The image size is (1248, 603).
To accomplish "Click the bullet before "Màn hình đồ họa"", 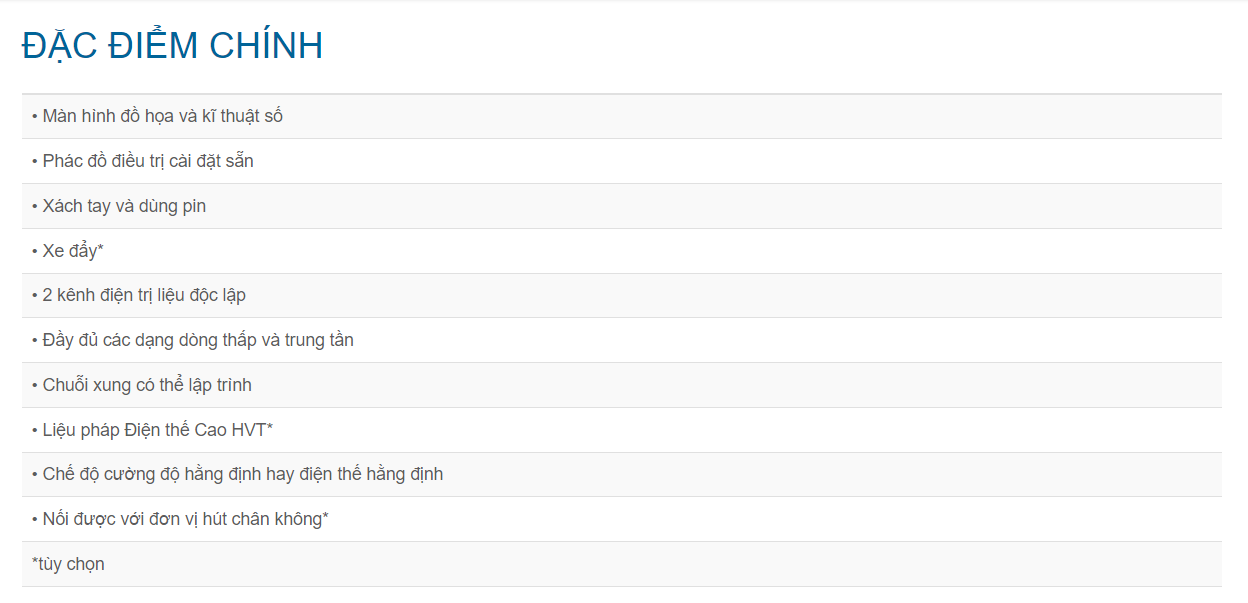I will pyautogui.click(x=35, y=116).
